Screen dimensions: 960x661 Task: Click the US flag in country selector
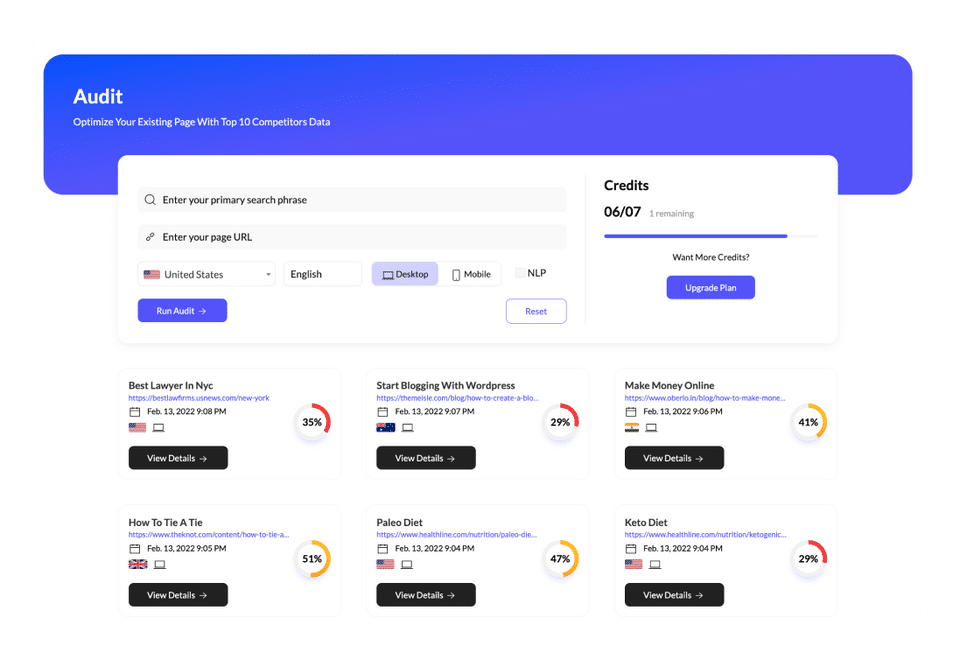(x=152, y=274)
